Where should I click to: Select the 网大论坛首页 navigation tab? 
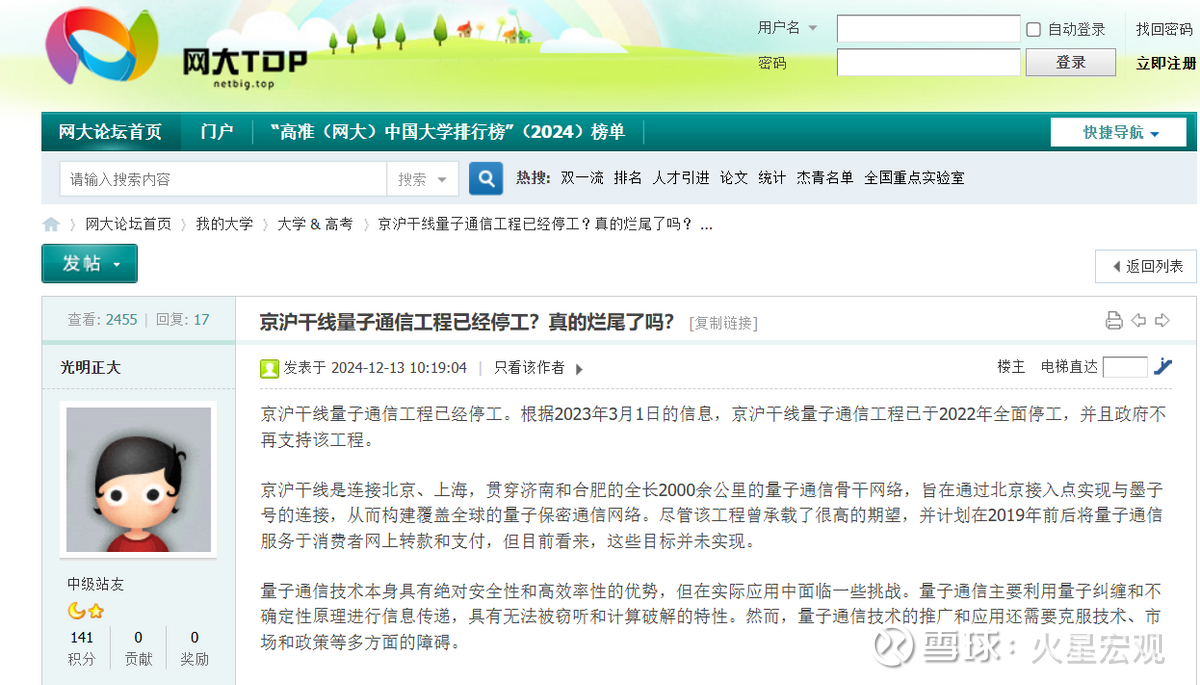[110, 132]
